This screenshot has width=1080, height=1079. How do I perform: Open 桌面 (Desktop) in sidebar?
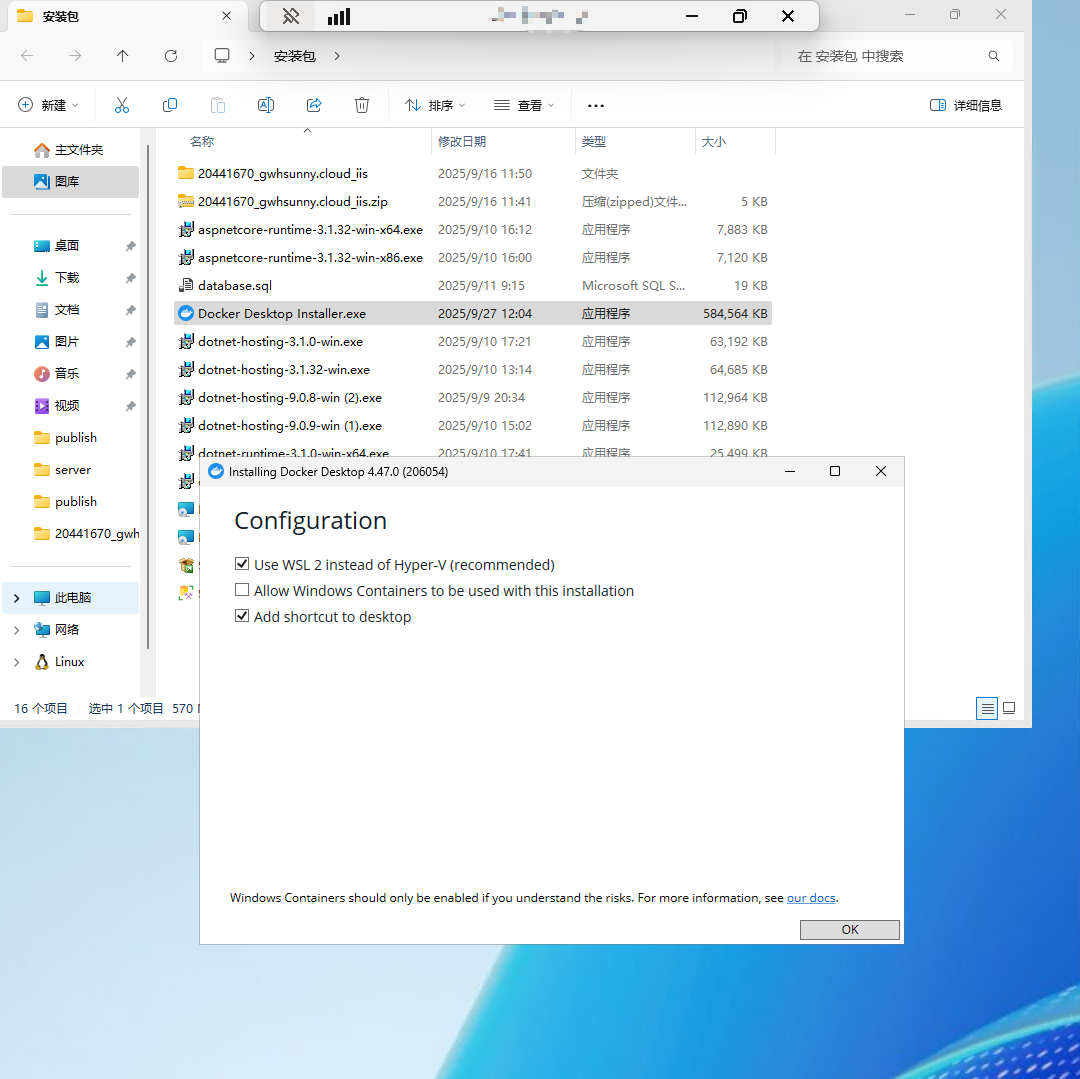pyautogui.click(x=67, y=246)
